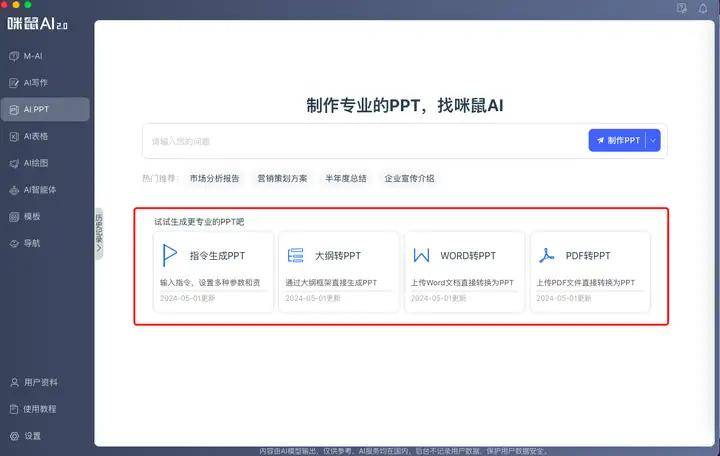Click the 制作PPT button
The height and width of the screenshot is (456, 720).
(x=618, y=141)
